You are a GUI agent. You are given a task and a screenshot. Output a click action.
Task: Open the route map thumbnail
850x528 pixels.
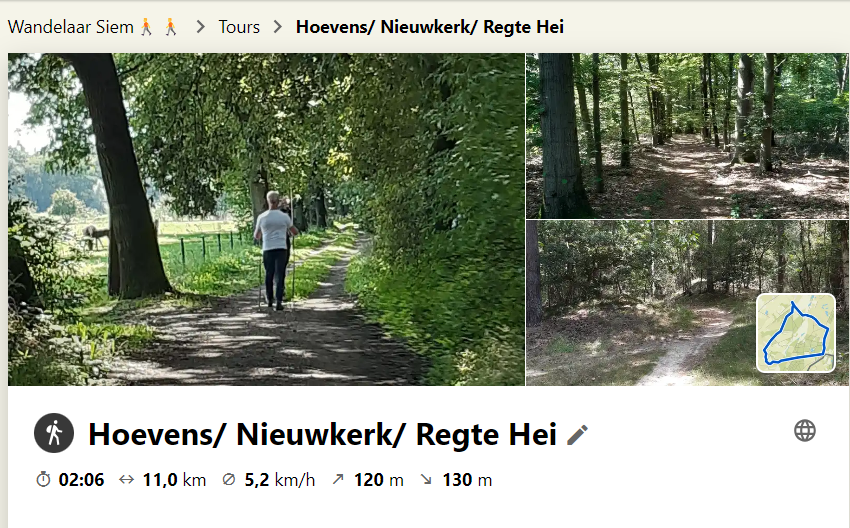[795, 333]
